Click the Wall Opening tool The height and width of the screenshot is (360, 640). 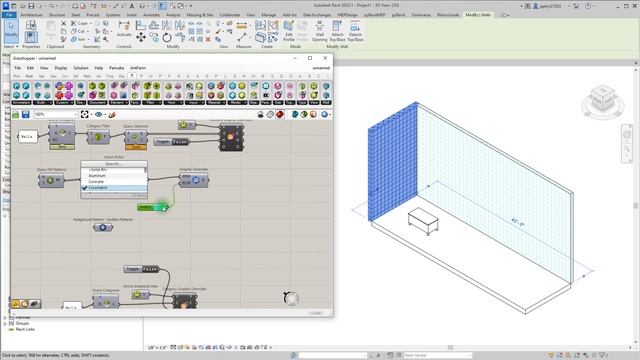point(319,31)
